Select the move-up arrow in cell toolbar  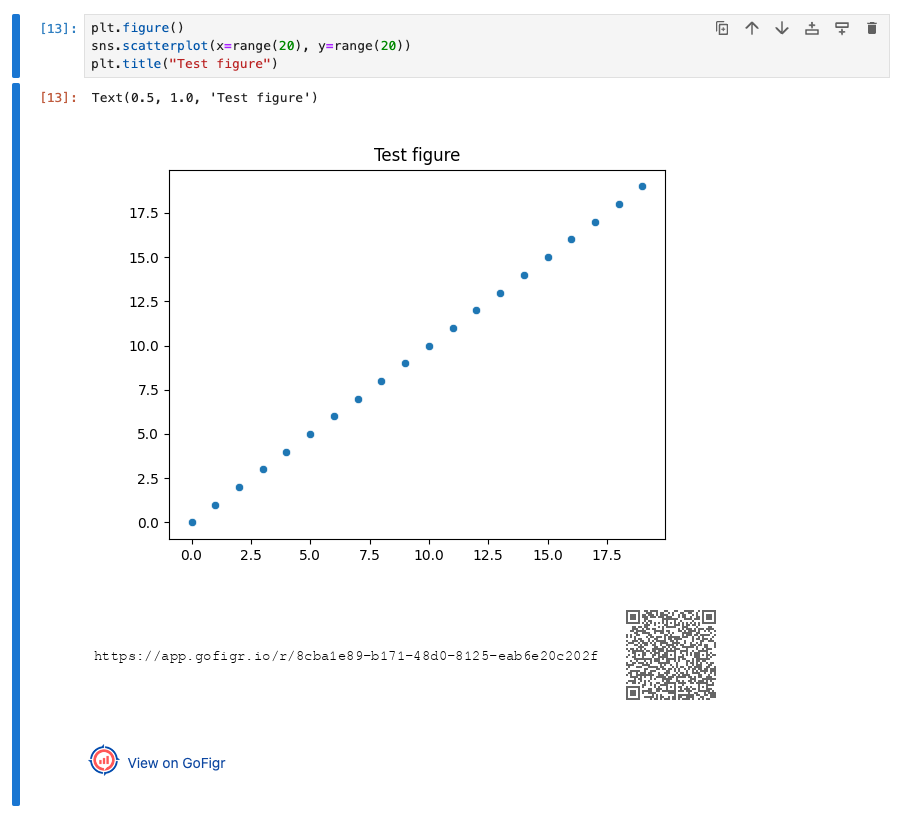point(752,28)
